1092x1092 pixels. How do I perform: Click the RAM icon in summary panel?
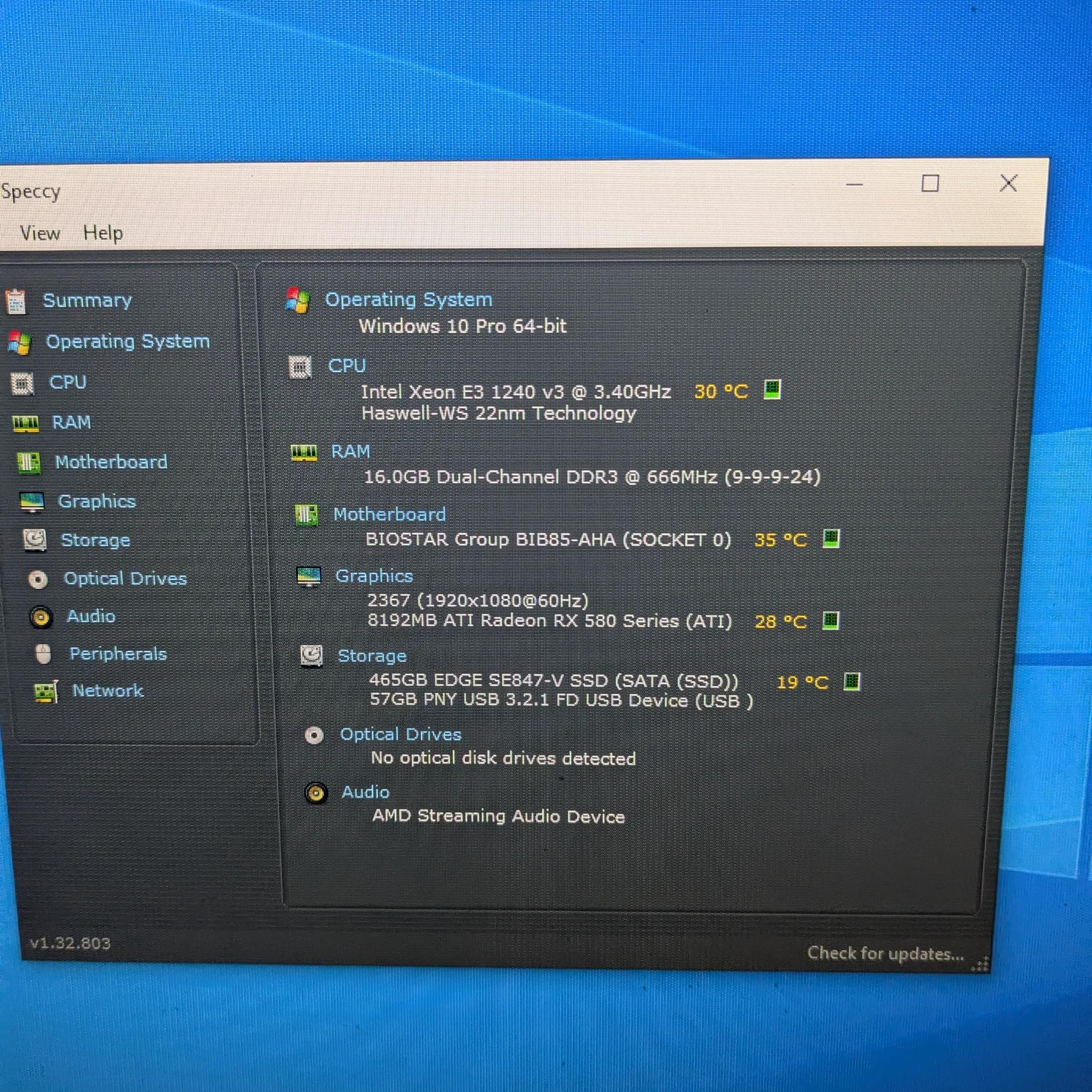pyautogui.click(x=303, y=453)
